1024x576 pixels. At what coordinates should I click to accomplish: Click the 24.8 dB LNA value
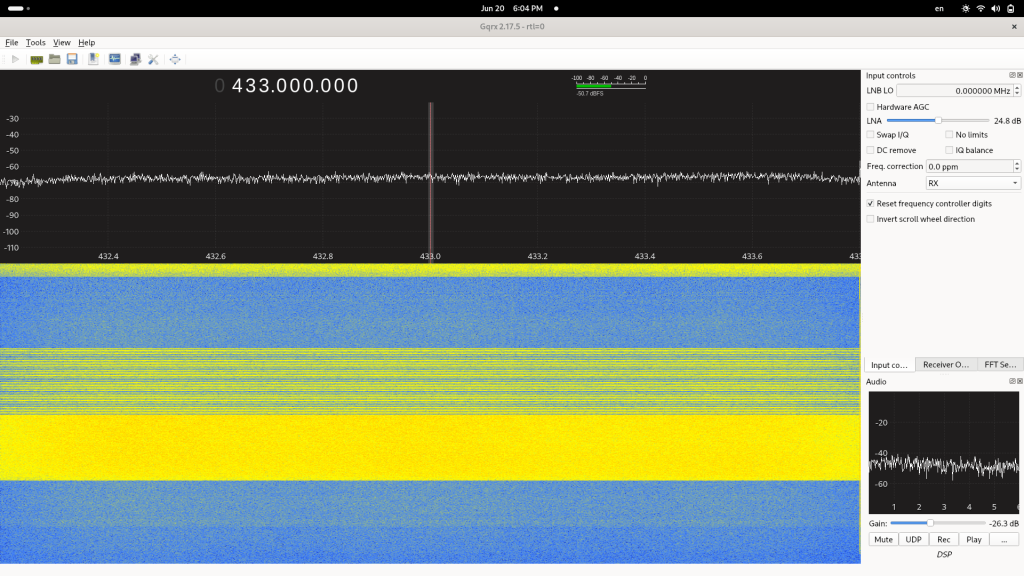1007,121
